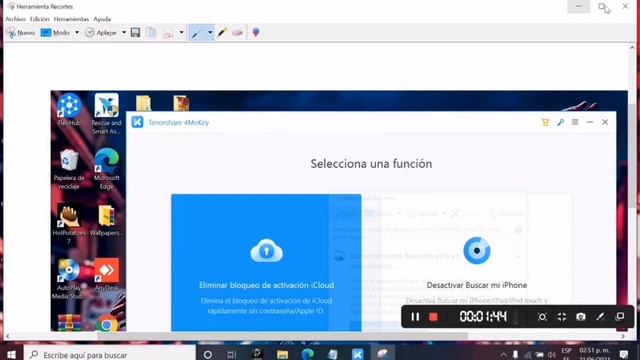
Task: Click the recorder window overlay icon
Action: click(x=620, y=317)
